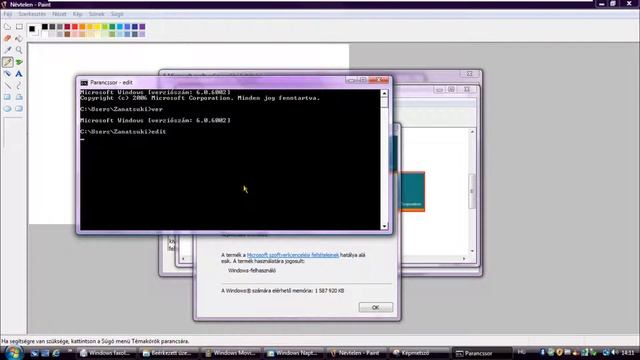Click OK in the Windows about dialog
Image resolution: width=640 pixels, height=360 pixels.
[x=376, y=307]
